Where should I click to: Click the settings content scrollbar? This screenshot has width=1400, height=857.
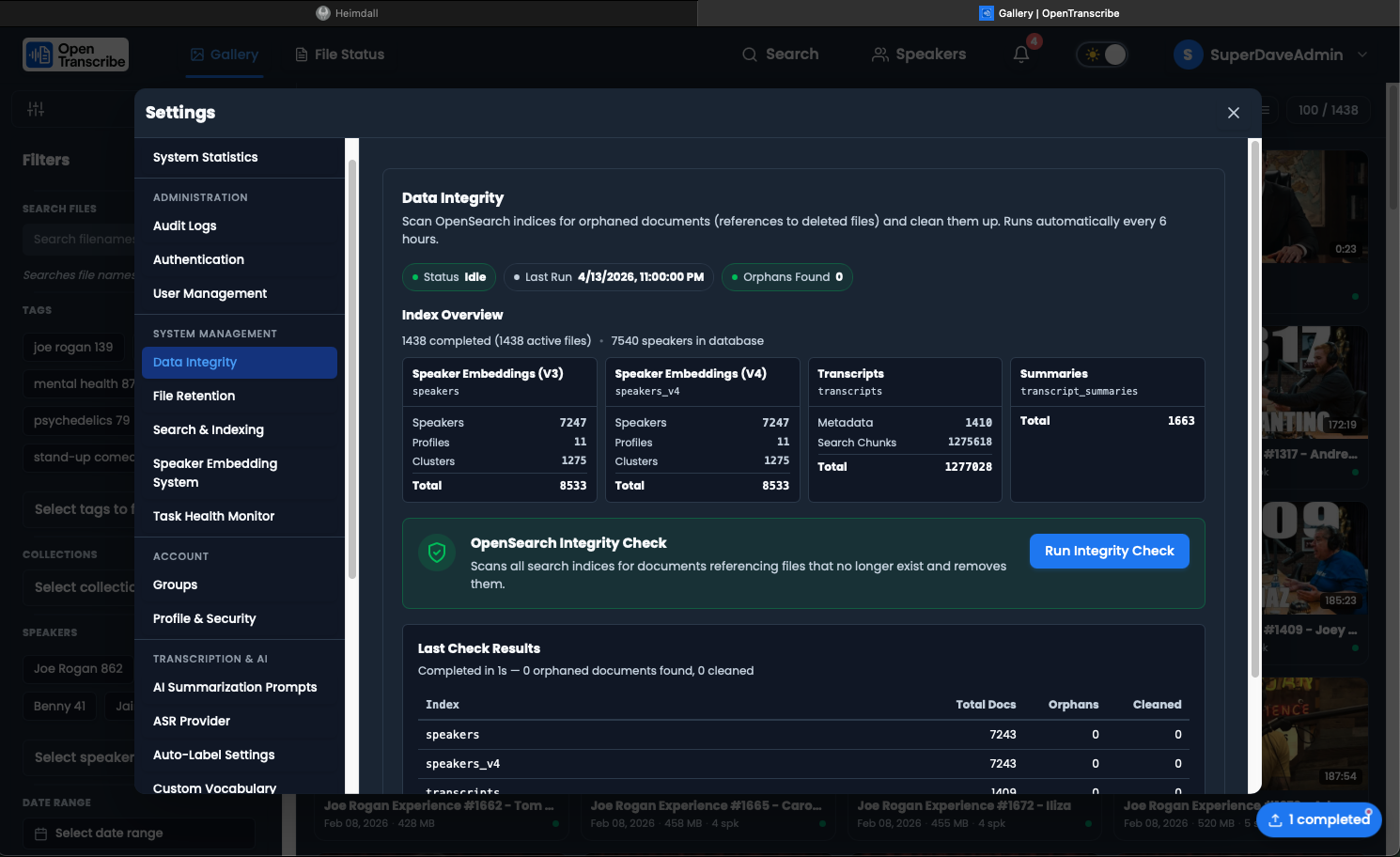pyautogui.click(x=1254, y=409)
